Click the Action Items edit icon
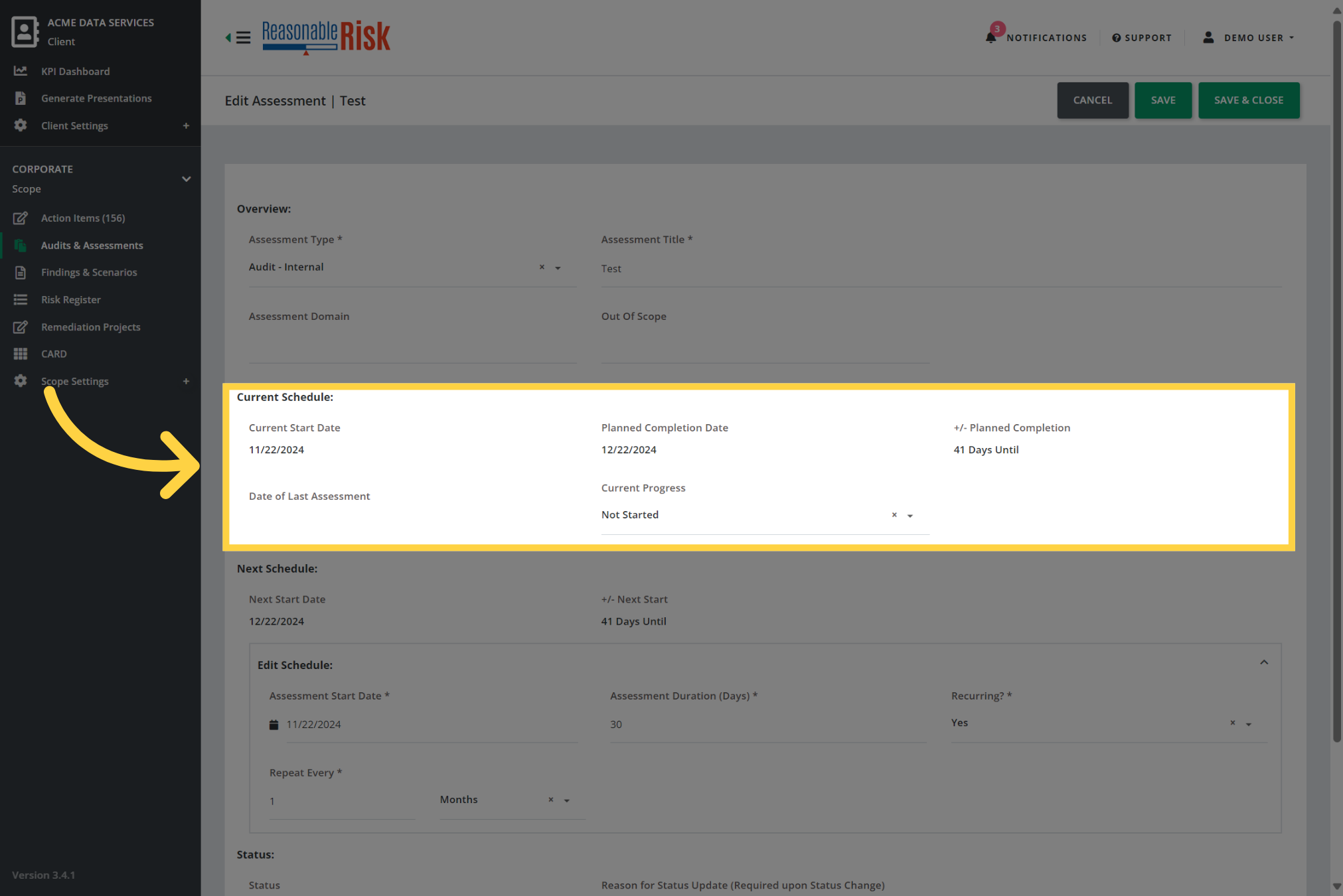This screenshot has width=1343, height=896. click(x=21, y=218)
